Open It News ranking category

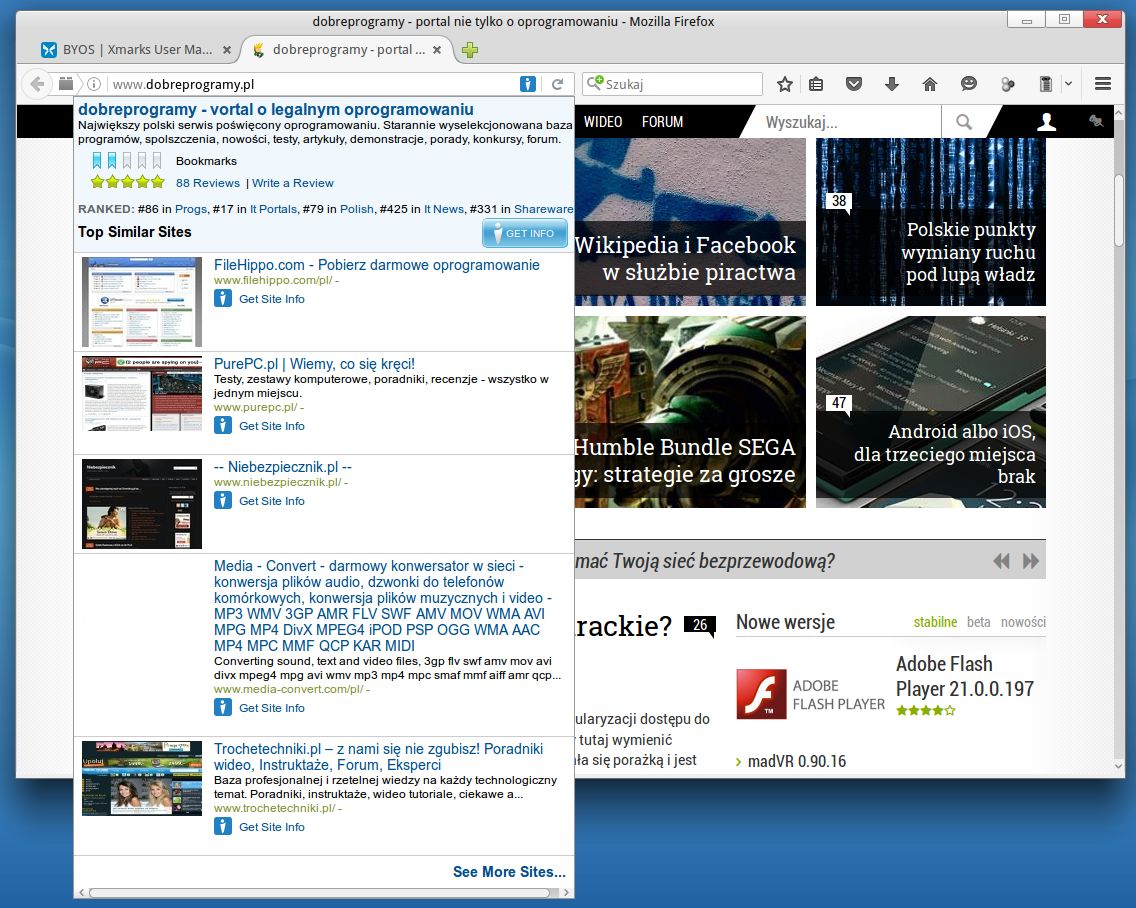443,209
